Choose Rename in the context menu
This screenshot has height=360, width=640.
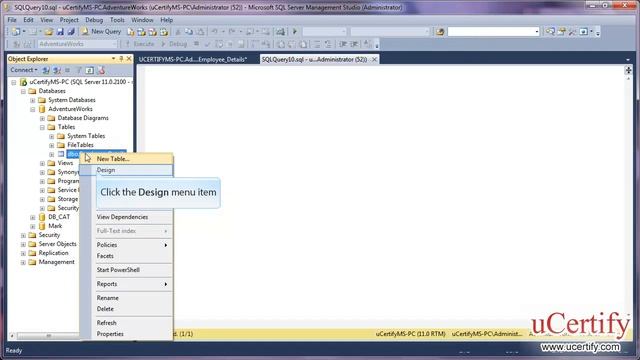coord(126,298)
